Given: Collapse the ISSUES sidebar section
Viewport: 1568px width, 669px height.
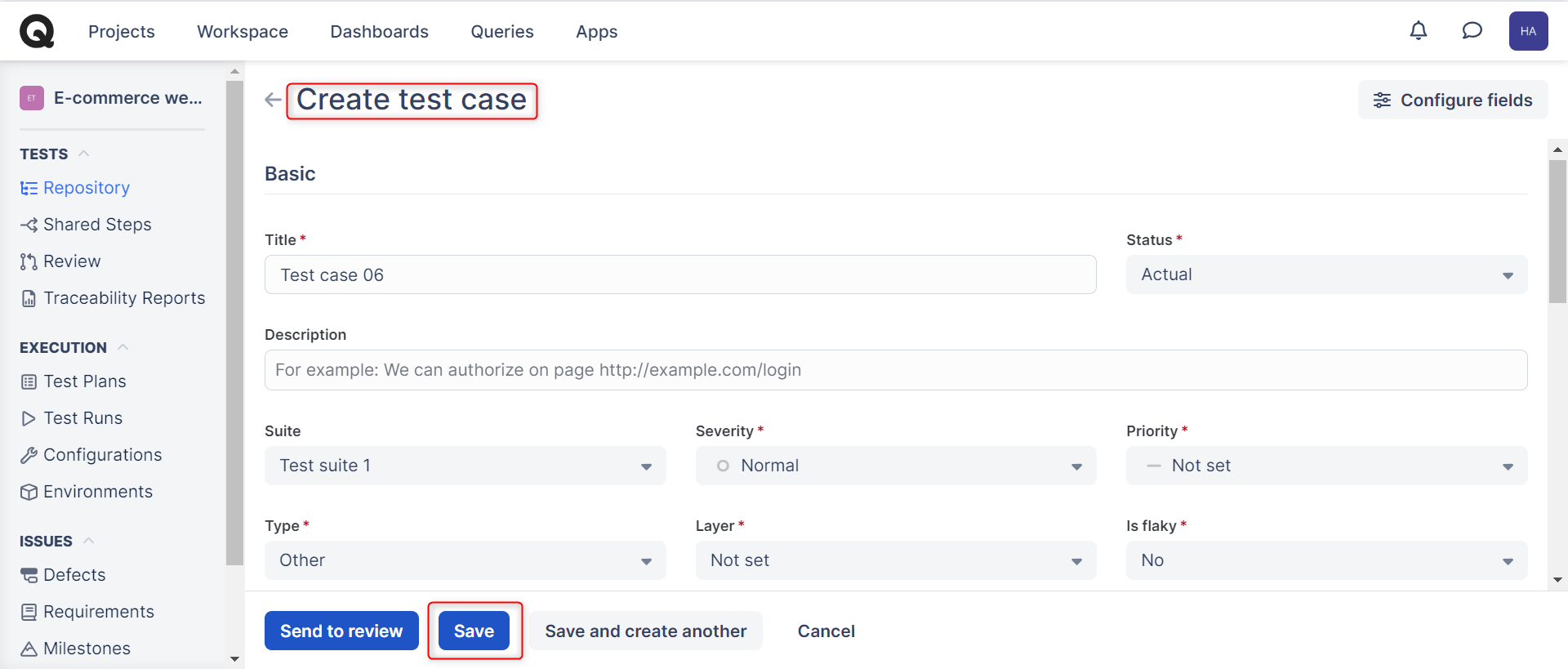Looking at the screenshot, I should [x=89, y=541].
